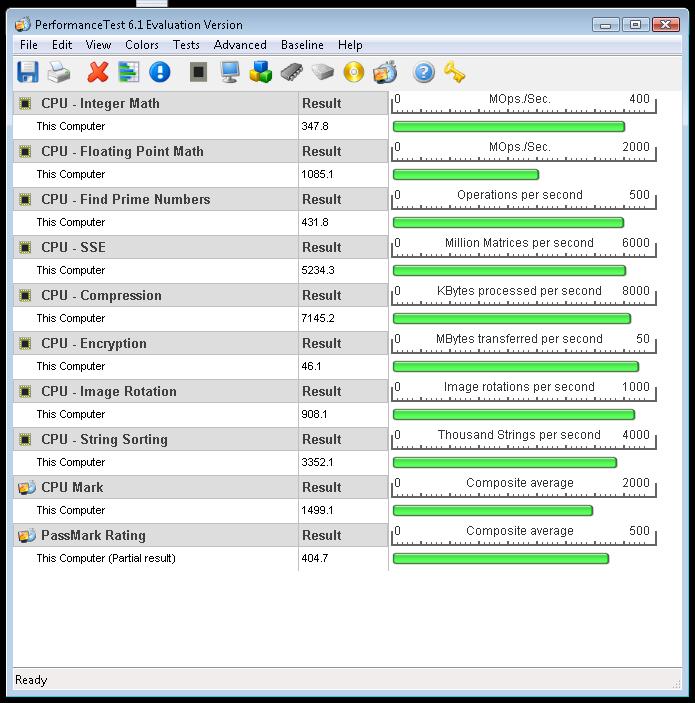
Task: Open the Baseline menu
Action: pos(302,45)
